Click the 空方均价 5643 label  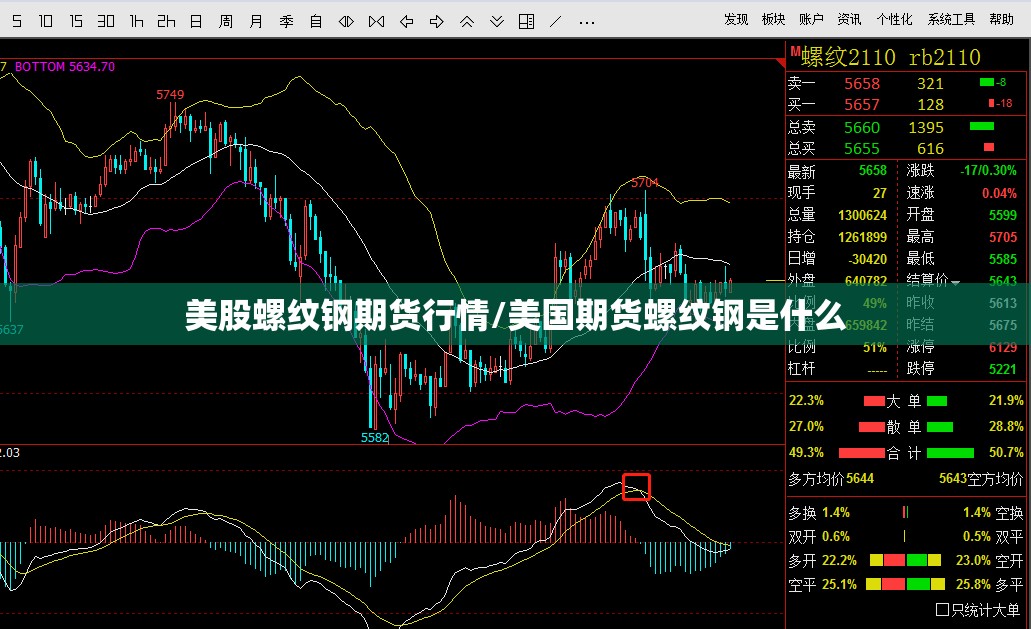point(980,478)
